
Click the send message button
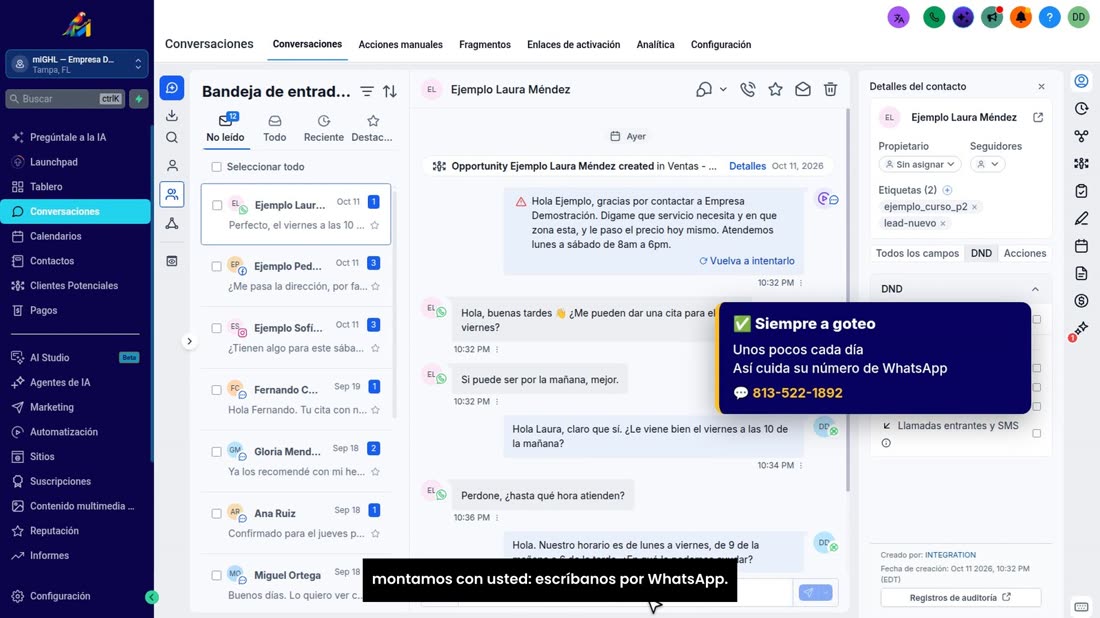(x=809, y=593)
